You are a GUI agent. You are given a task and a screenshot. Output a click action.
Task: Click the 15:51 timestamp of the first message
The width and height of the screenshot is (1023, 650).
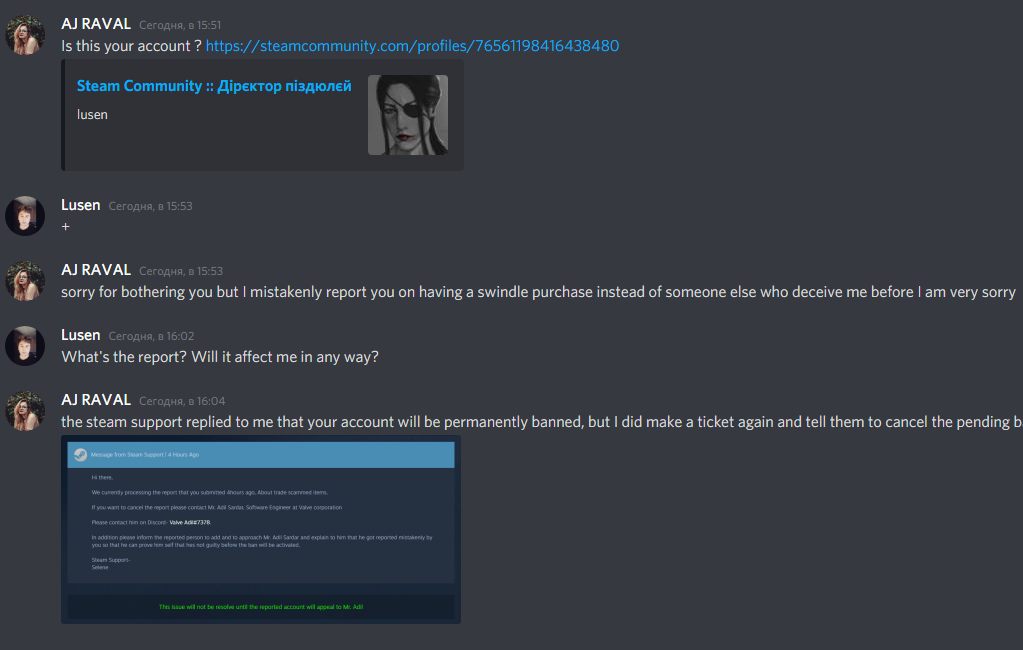click(x=180, y=25)
